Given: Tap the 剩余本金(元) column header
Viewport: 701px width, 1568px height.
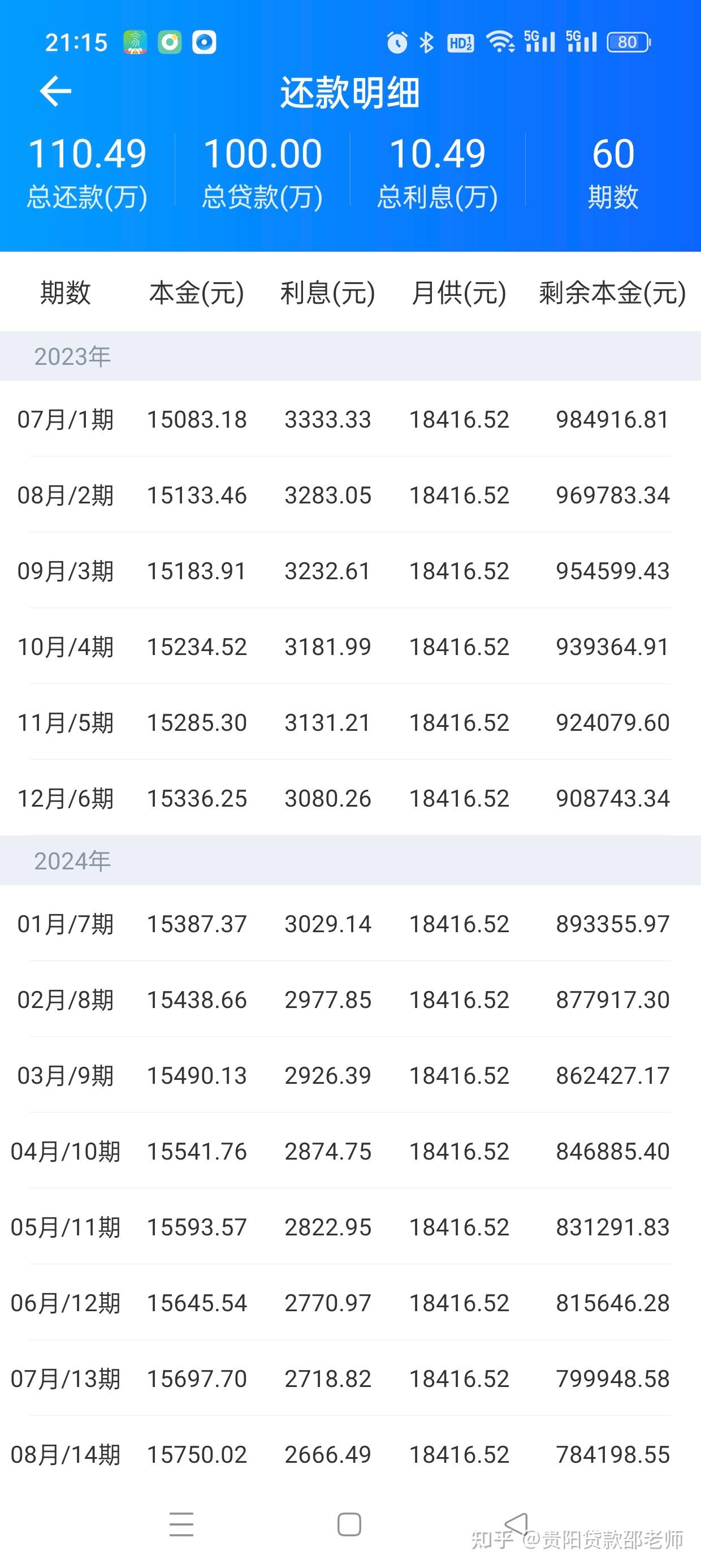Looking at the screenshot, I should point(612,293).
